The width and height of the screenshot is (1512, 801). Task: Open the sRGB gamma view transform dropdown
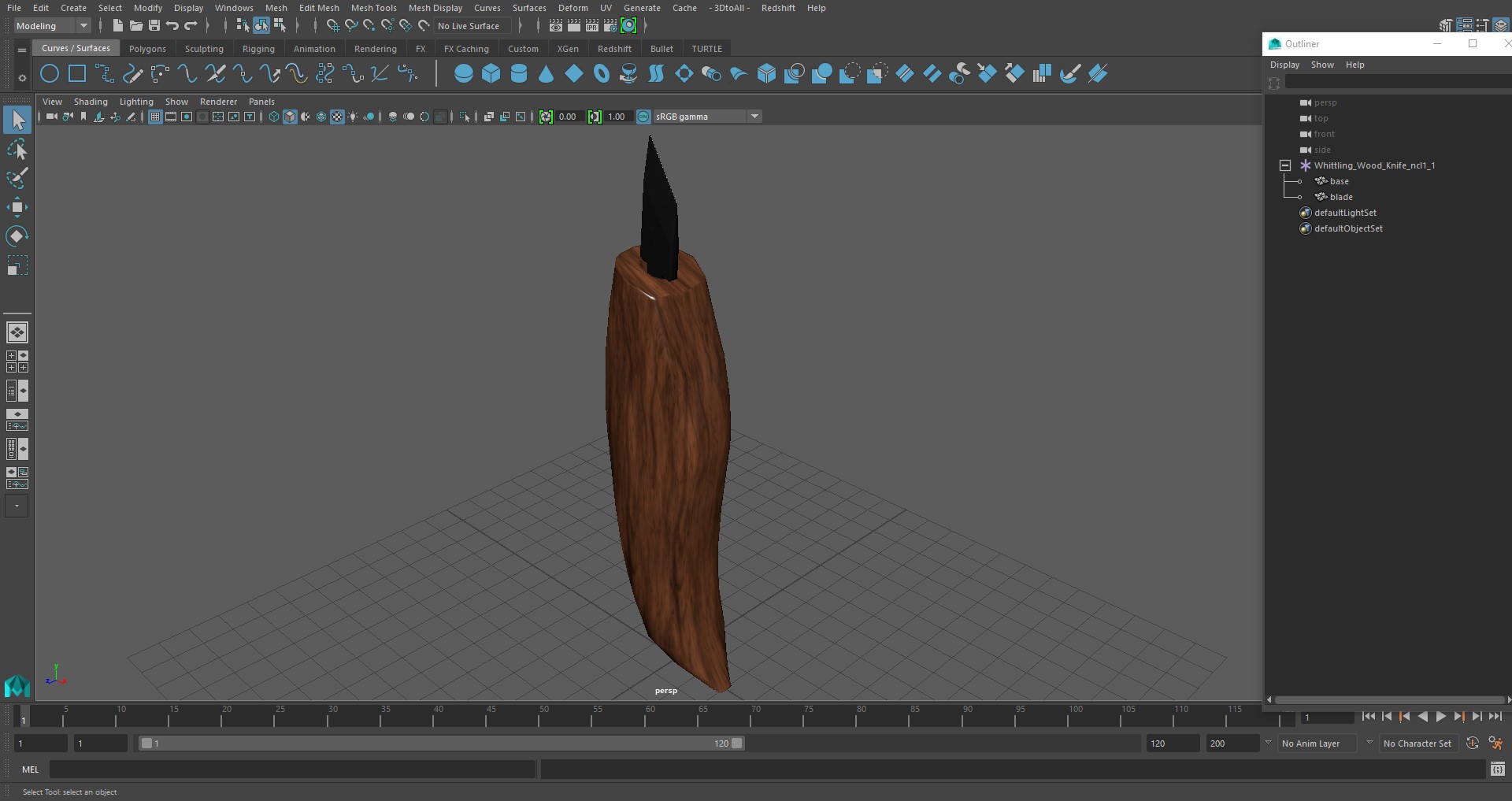(706, 117)
